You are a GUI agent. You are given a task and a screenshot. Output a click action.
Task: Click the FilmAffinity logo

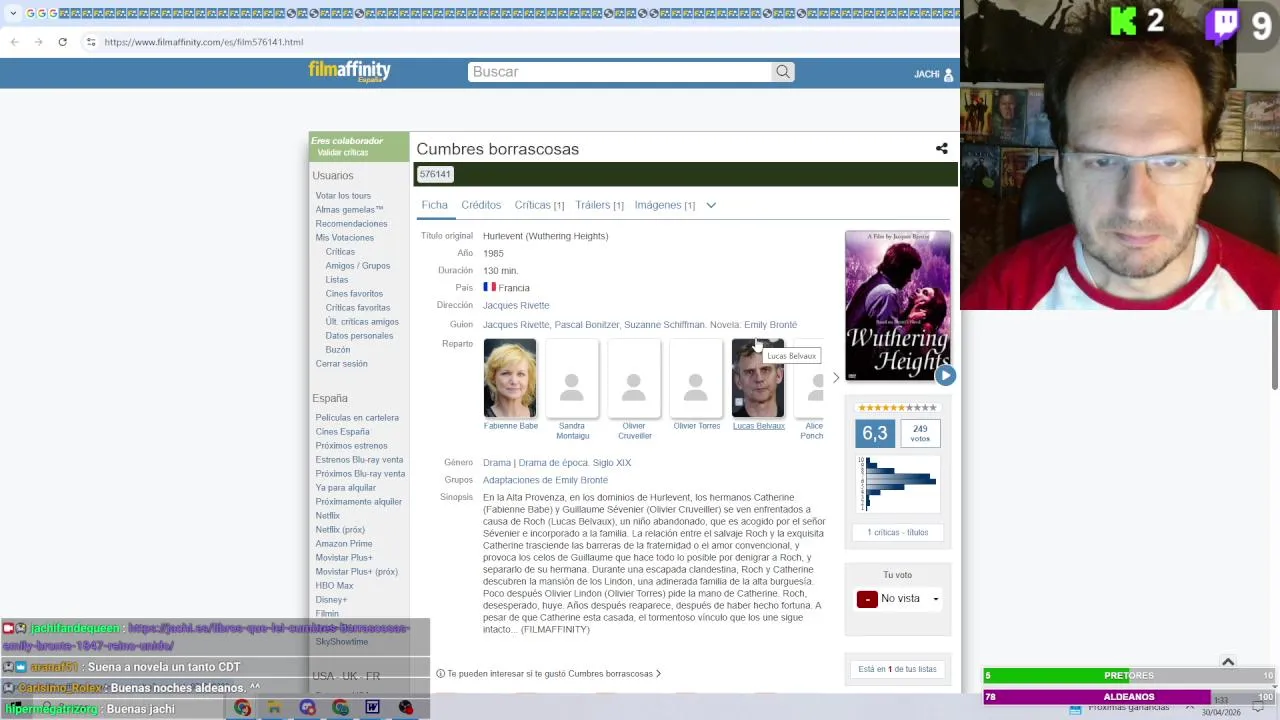point(349,71)
